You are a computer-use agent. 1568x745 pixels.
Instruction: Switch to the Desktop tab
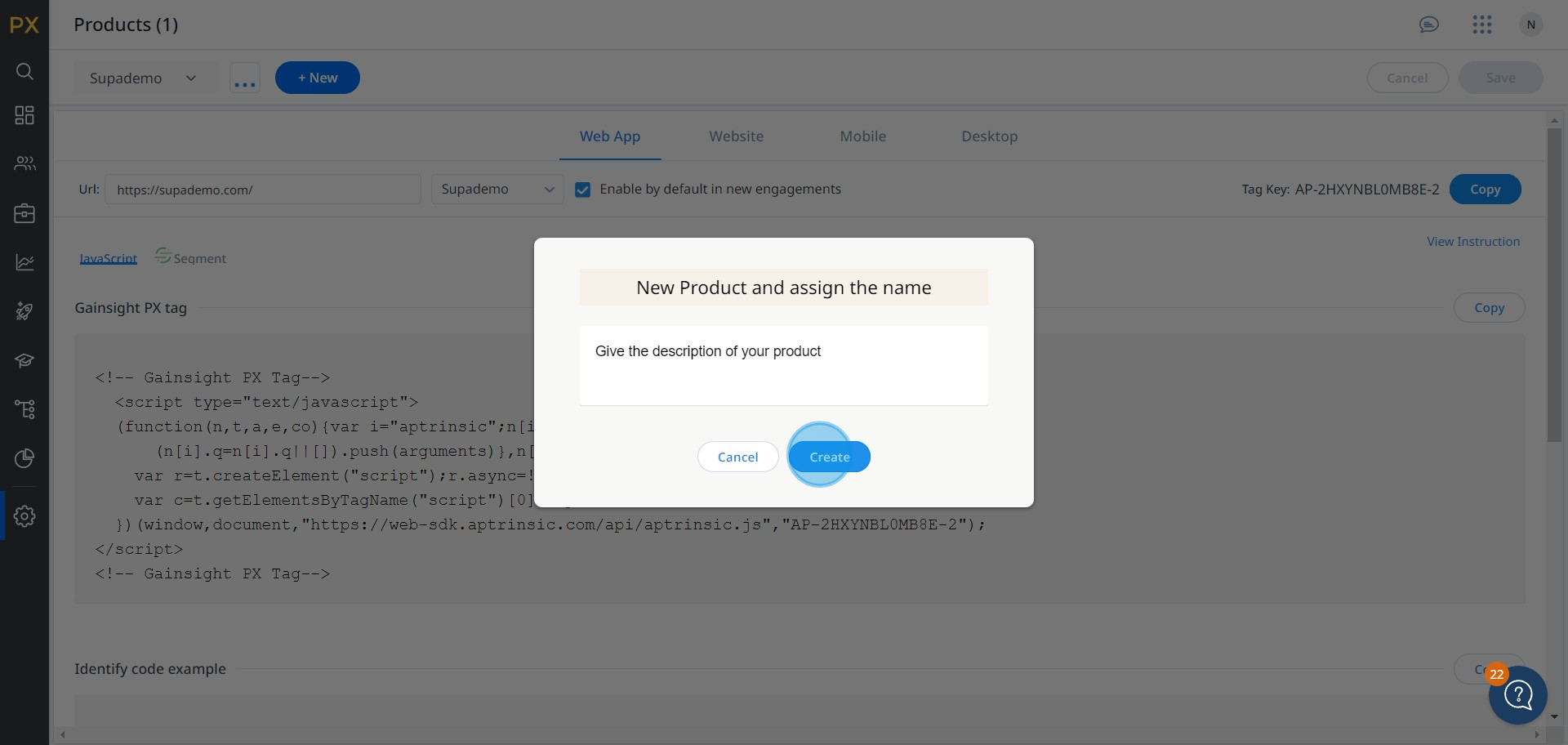coord(990,136)
